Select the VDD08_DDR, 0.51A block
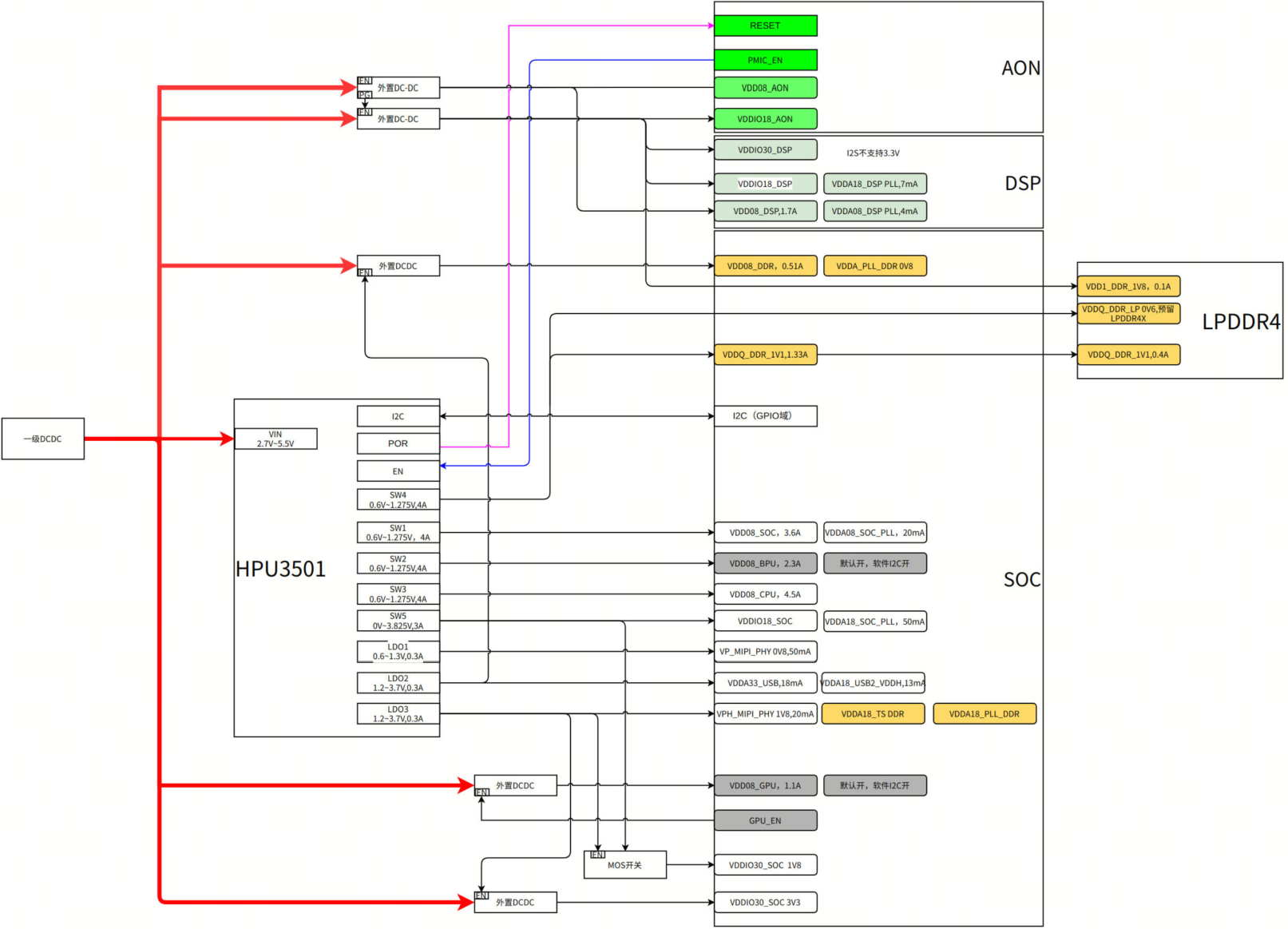The image size is (1288, 929). click(765, 266)
